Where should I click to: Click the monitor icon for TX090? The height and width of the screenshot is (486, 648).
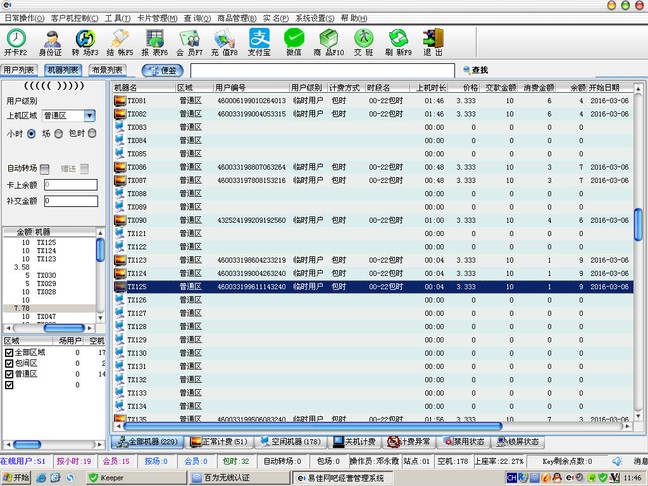[120, 220]
